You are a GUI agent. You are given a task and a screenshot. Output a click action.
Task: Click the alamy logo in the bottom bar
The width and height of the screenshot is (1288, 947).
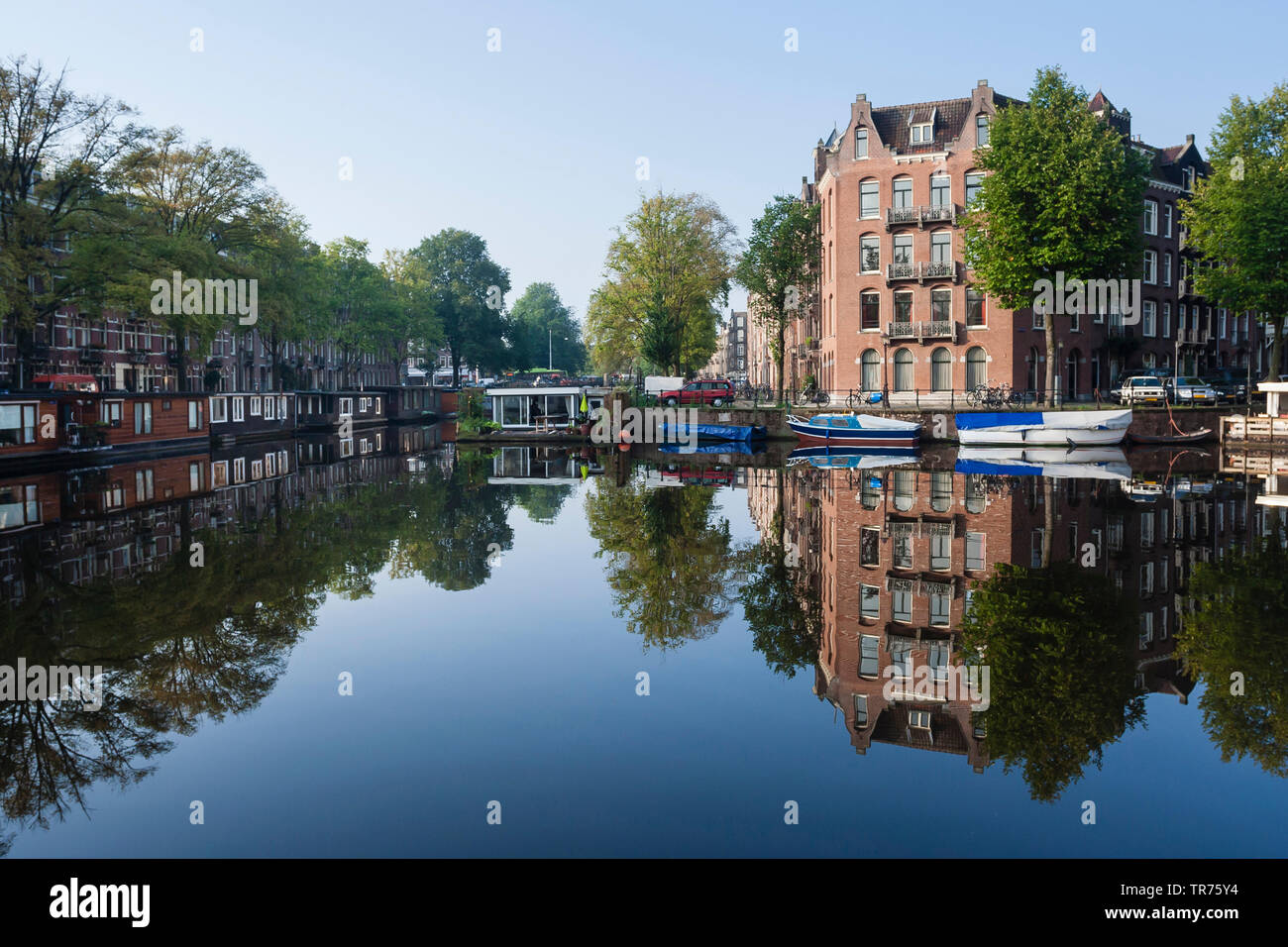click(x=100, y=902)
